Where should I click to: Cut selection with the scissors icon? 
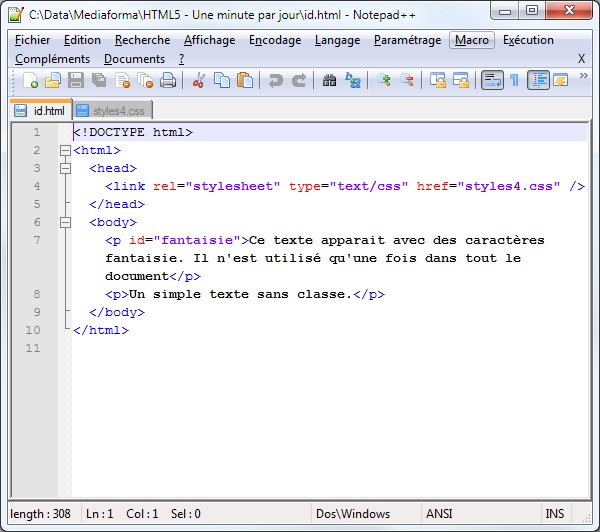click(198, 81)
